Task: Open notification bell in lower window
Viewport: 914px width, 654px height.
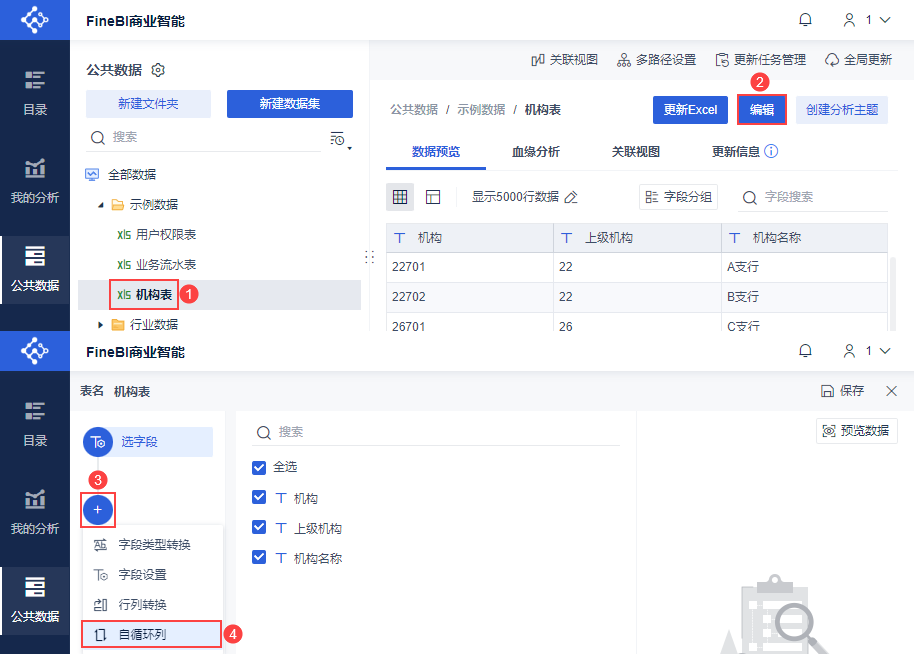Action: [x=805, y=351]
